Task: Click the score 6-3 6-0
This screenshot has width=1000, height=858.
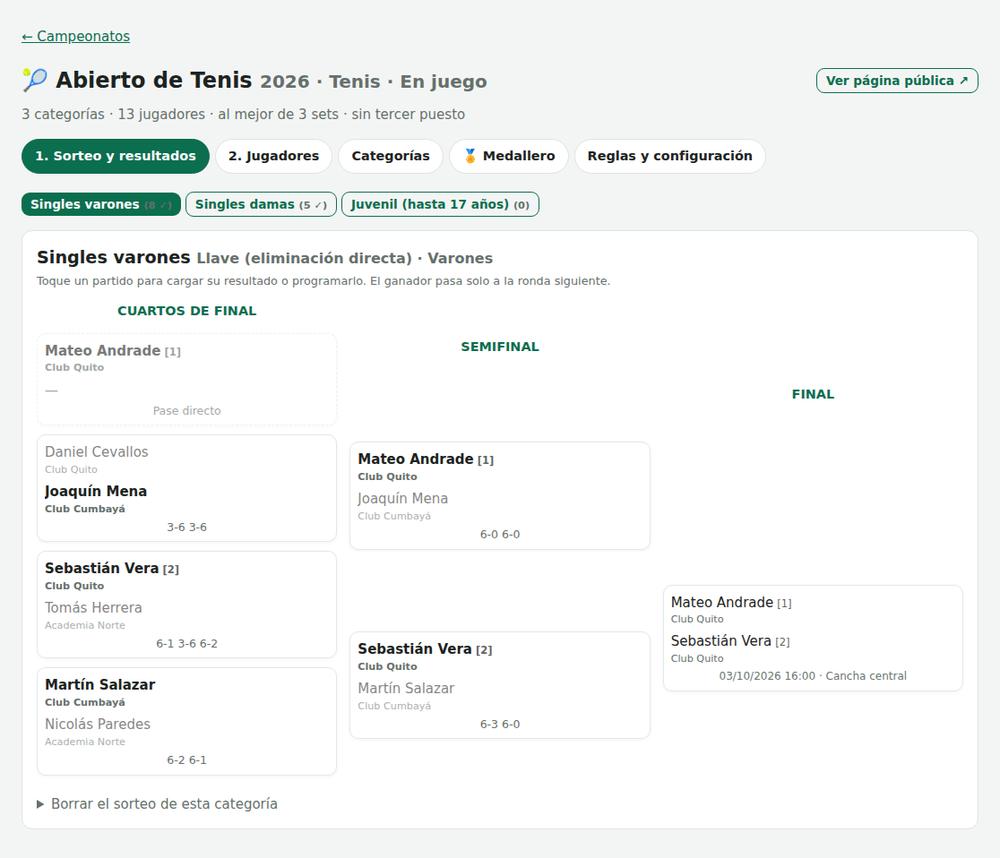Action: (x=500, y=724)
